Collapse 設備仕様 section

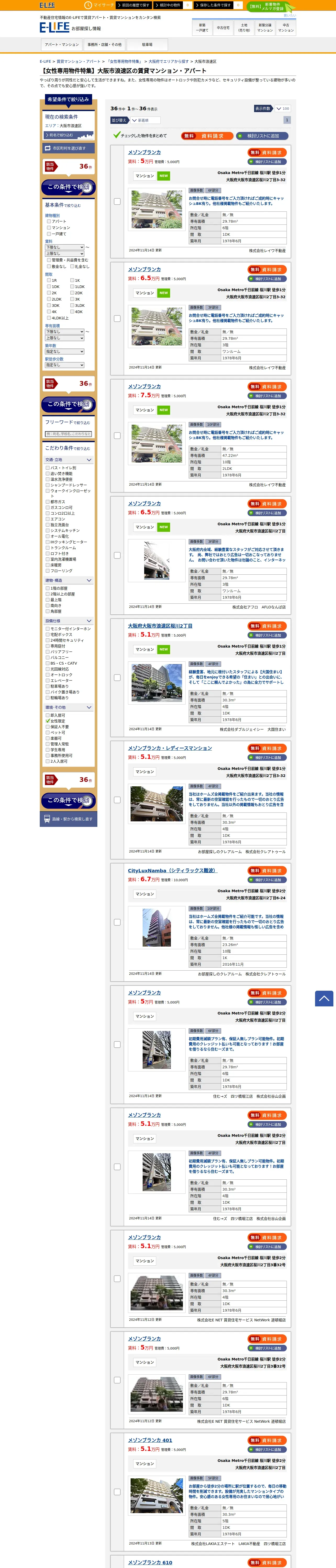pyautogui.click(x=68, y=621)
